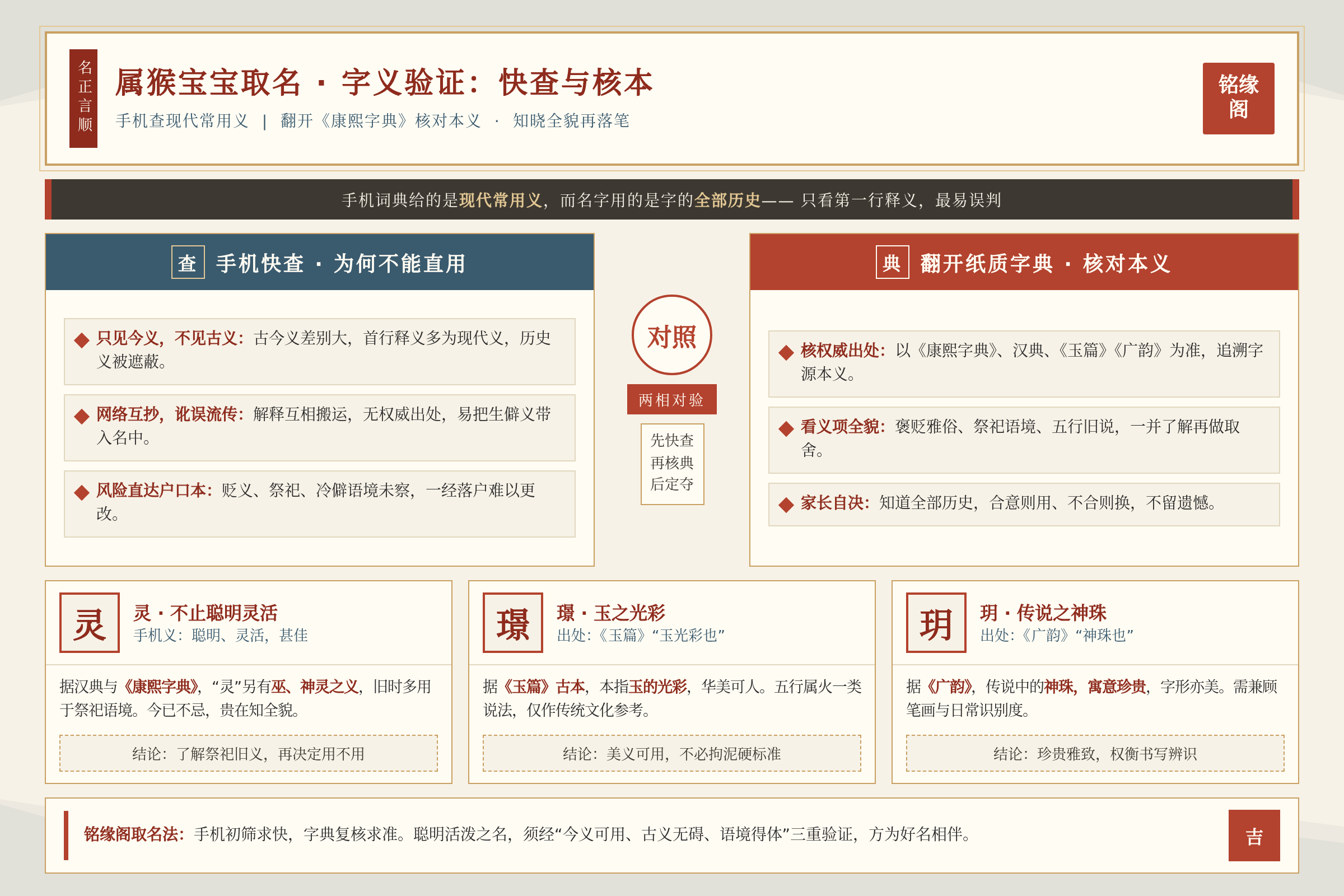Click the large 玥 character tile
This screenshot has height=896, width=1344.
(x=936, y=622)
